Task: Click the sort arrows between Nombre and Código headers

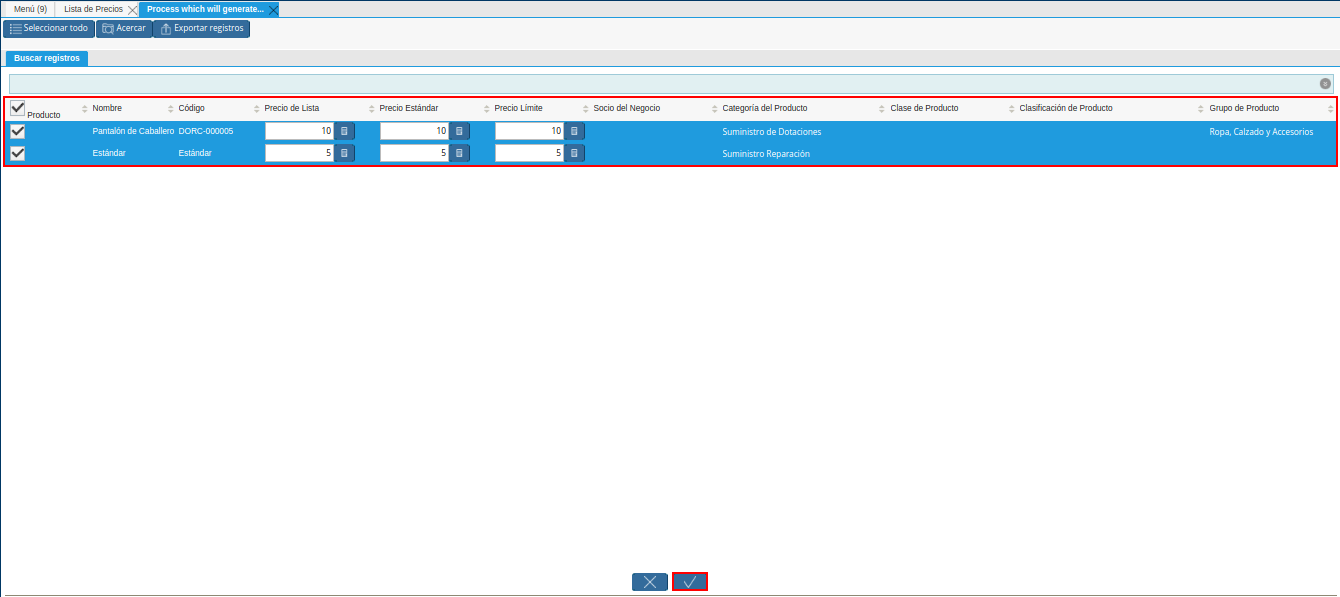Action: point(171,109)
